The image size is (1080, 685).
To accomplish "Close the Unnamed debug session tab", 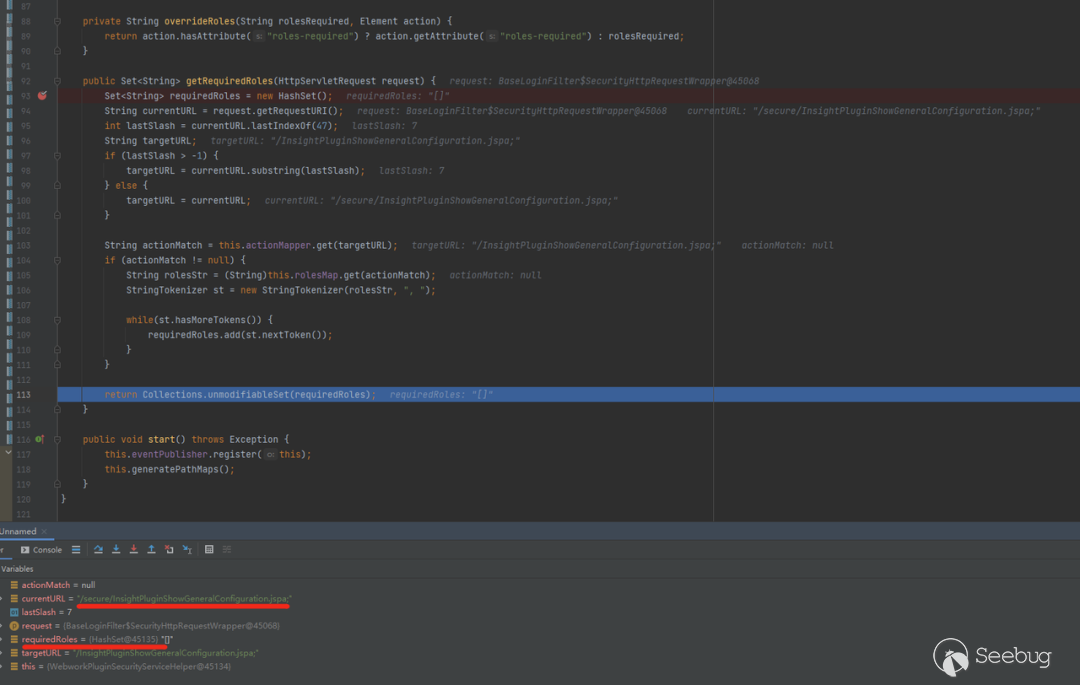I will (x=45, y=531).
